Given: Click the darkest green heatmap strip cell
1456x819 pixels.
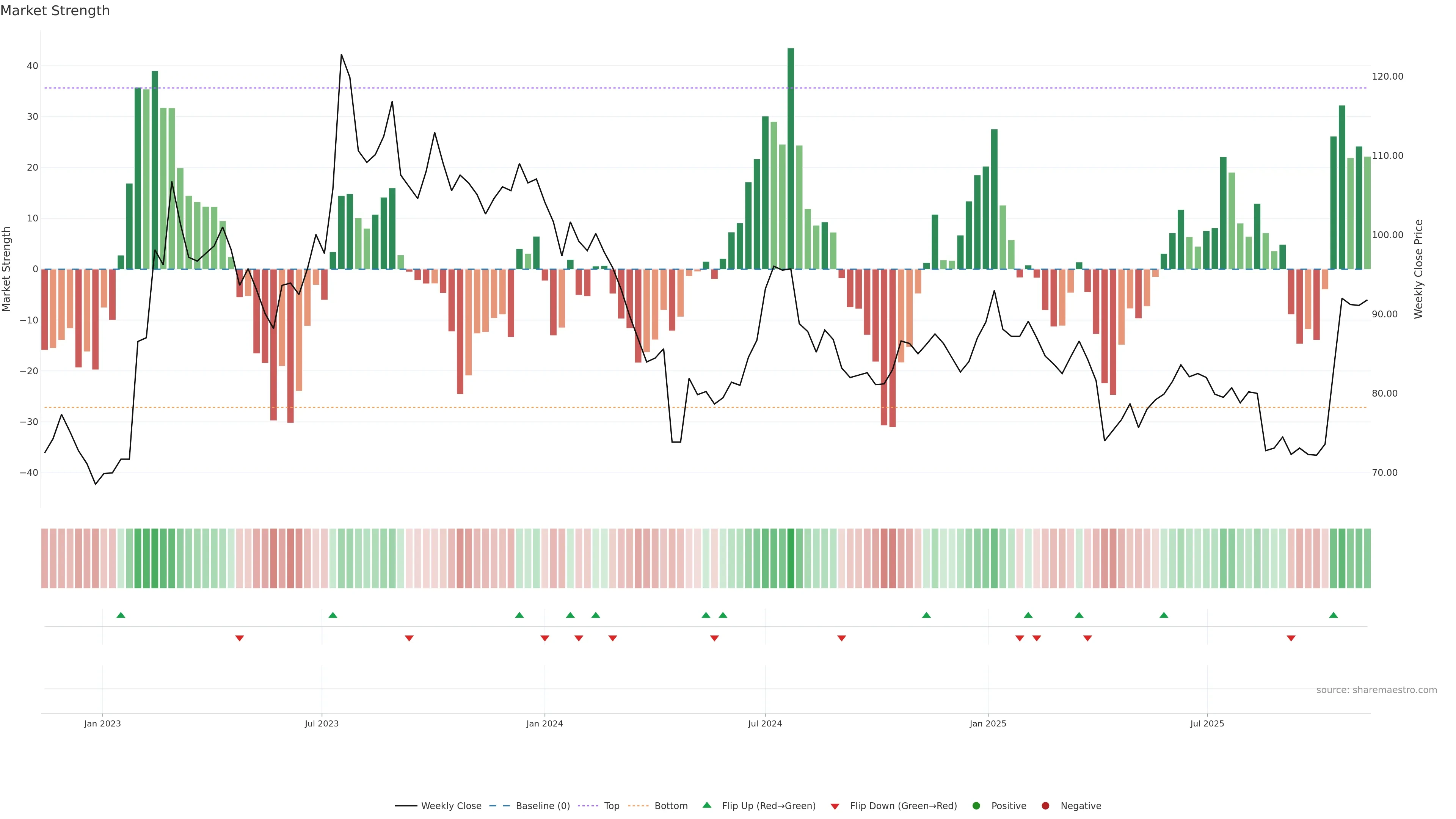Looking at the screenshot, I should (791, 558).
